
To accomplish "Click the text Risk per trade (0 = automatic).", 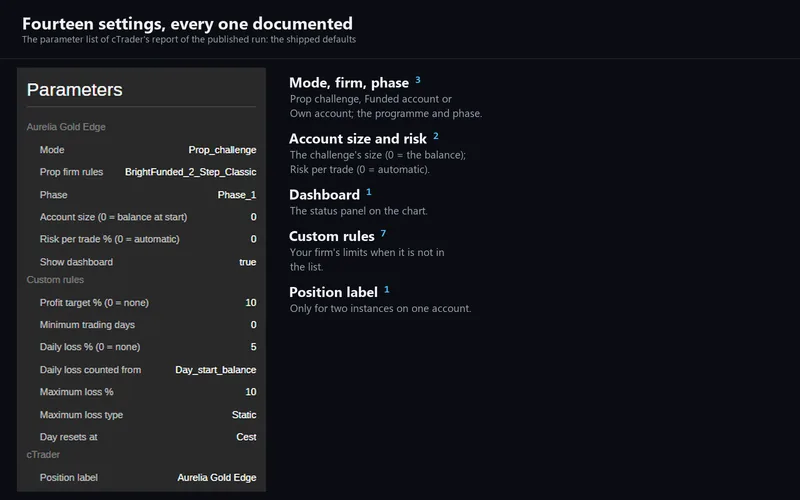I will pos(360,169).
